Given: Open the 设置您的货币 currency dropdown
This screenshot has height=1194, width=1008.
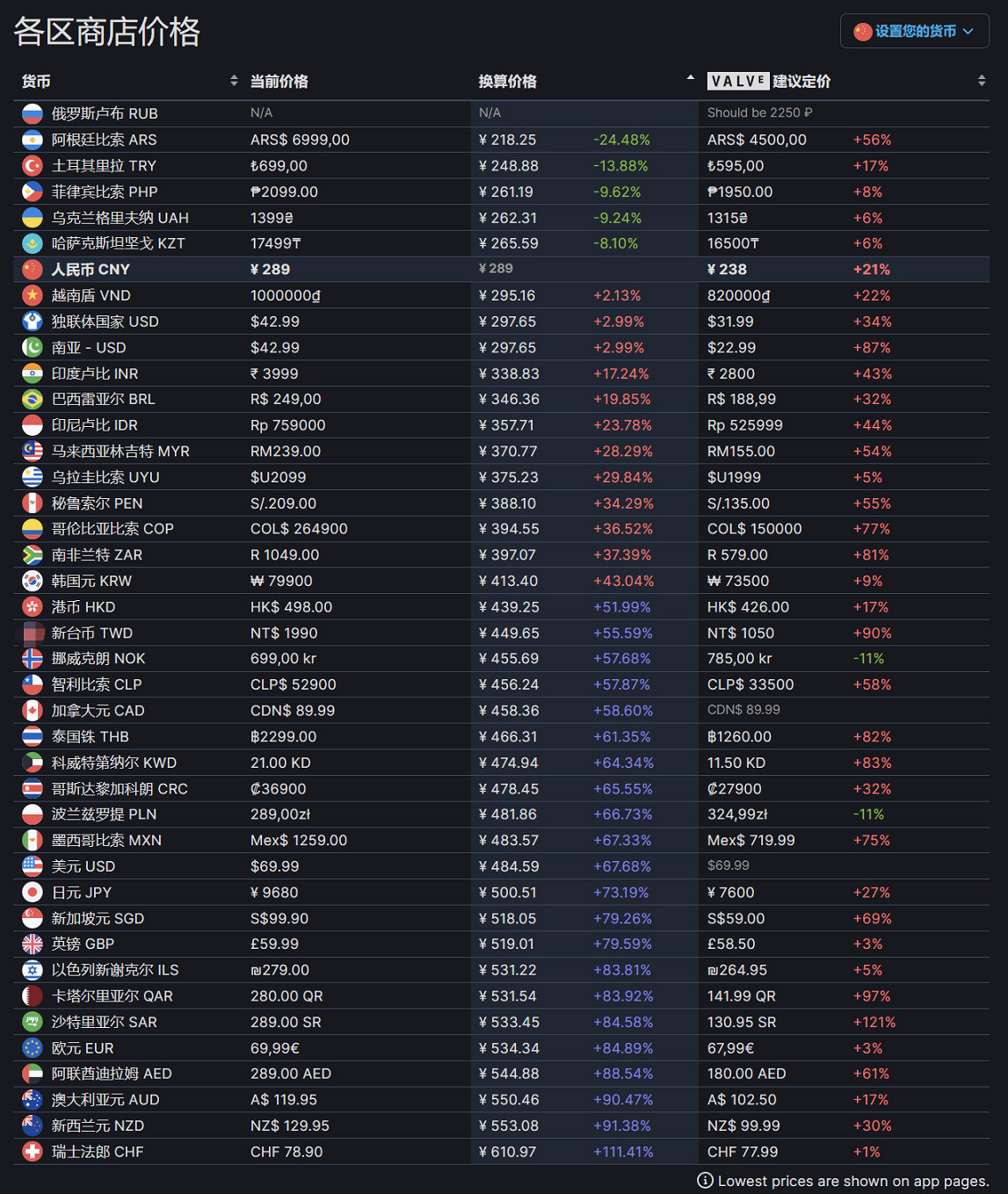Looking at the screenshot, I should 914,32.
